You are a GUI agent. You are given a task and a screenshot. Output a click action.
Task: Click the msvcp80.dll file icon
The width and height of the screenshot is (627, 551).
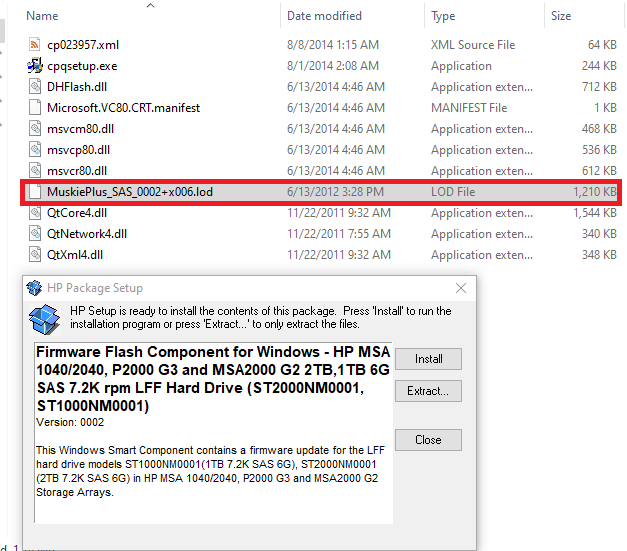point(35,150)
